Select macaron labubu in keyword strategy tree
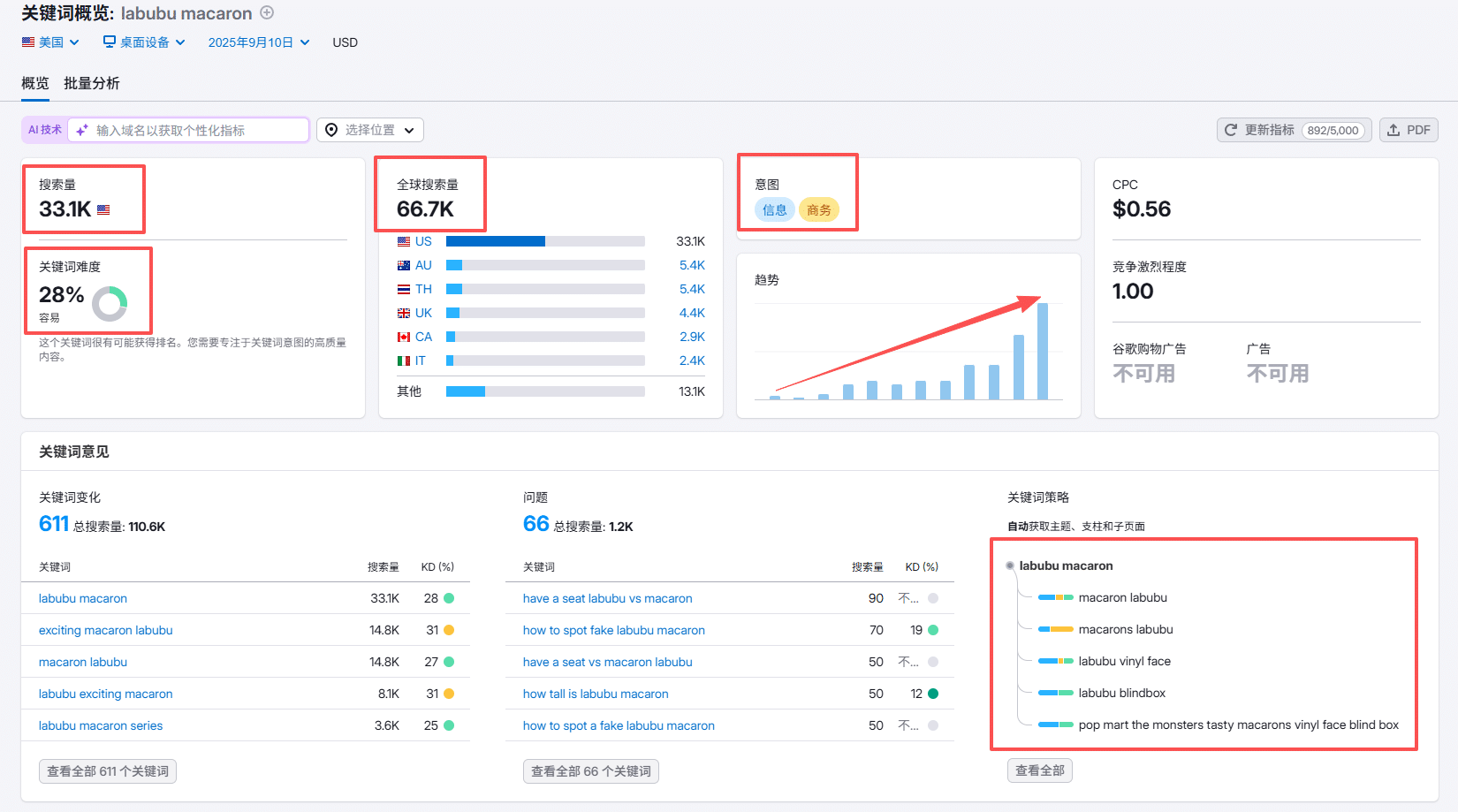This screenshot has height=812, width=1458. click(1123, 597)
